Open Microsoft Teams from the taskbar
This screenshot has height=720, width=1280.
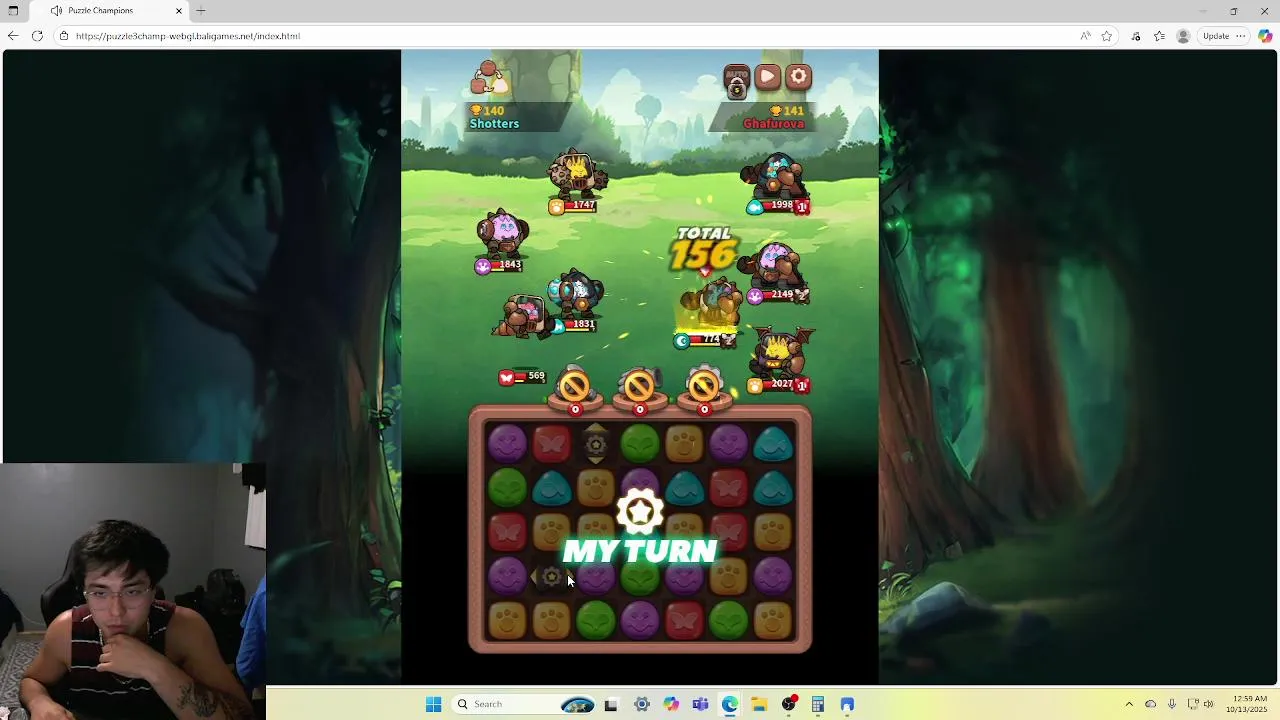[700, 704]
